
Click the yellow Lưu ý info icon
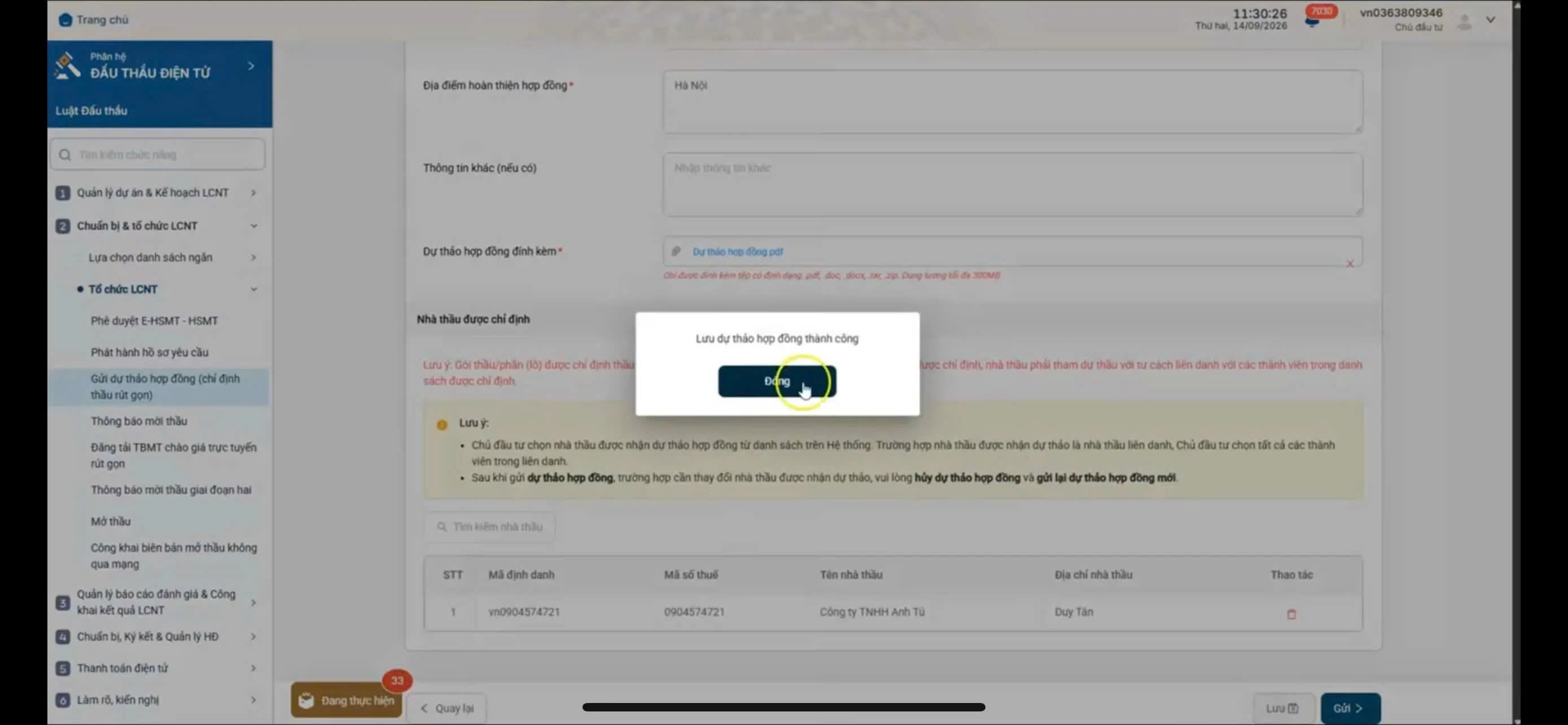pyautogui.click(x=442, y=425)
